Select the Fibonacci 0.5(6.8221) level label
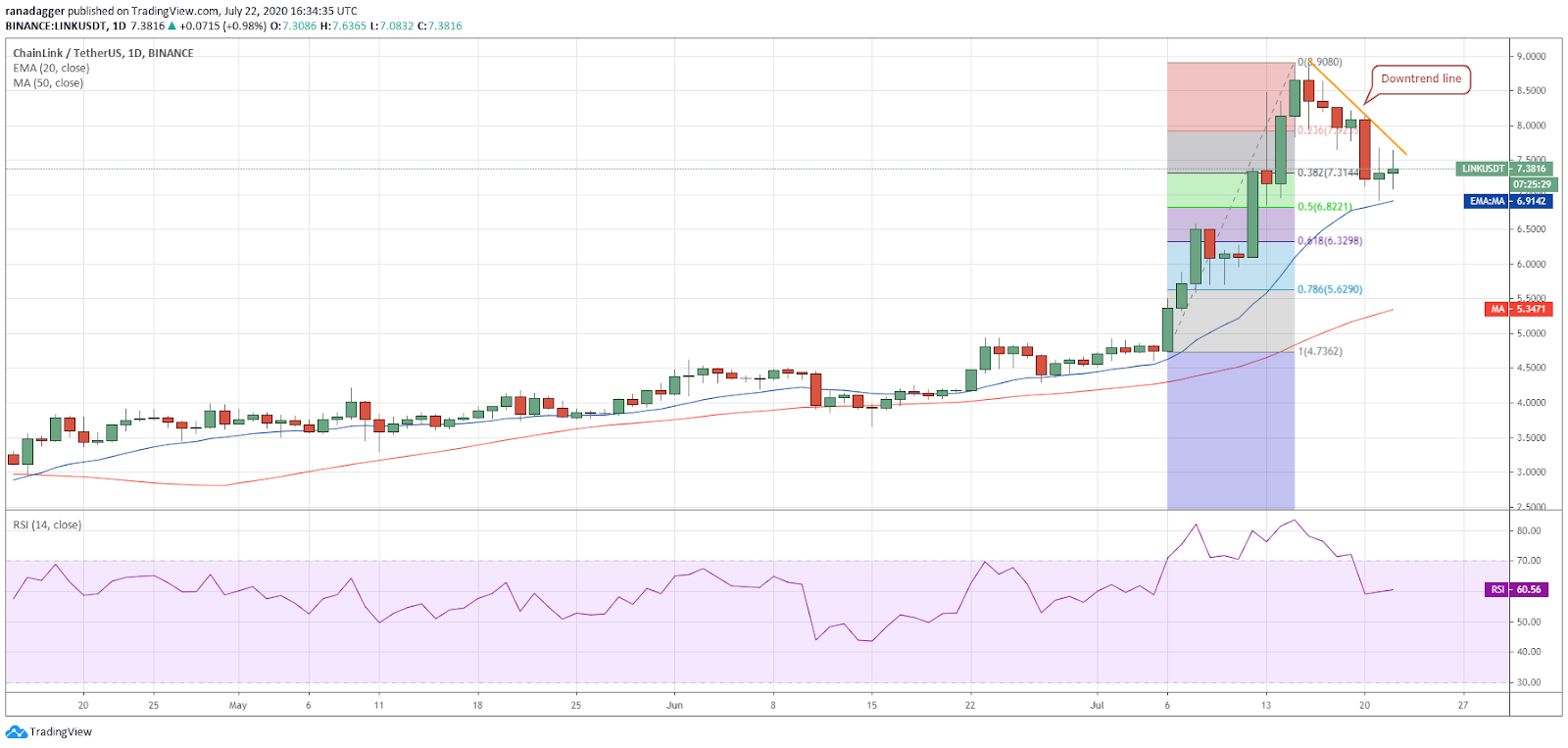1568x748 pixels. click(1325, 207)
